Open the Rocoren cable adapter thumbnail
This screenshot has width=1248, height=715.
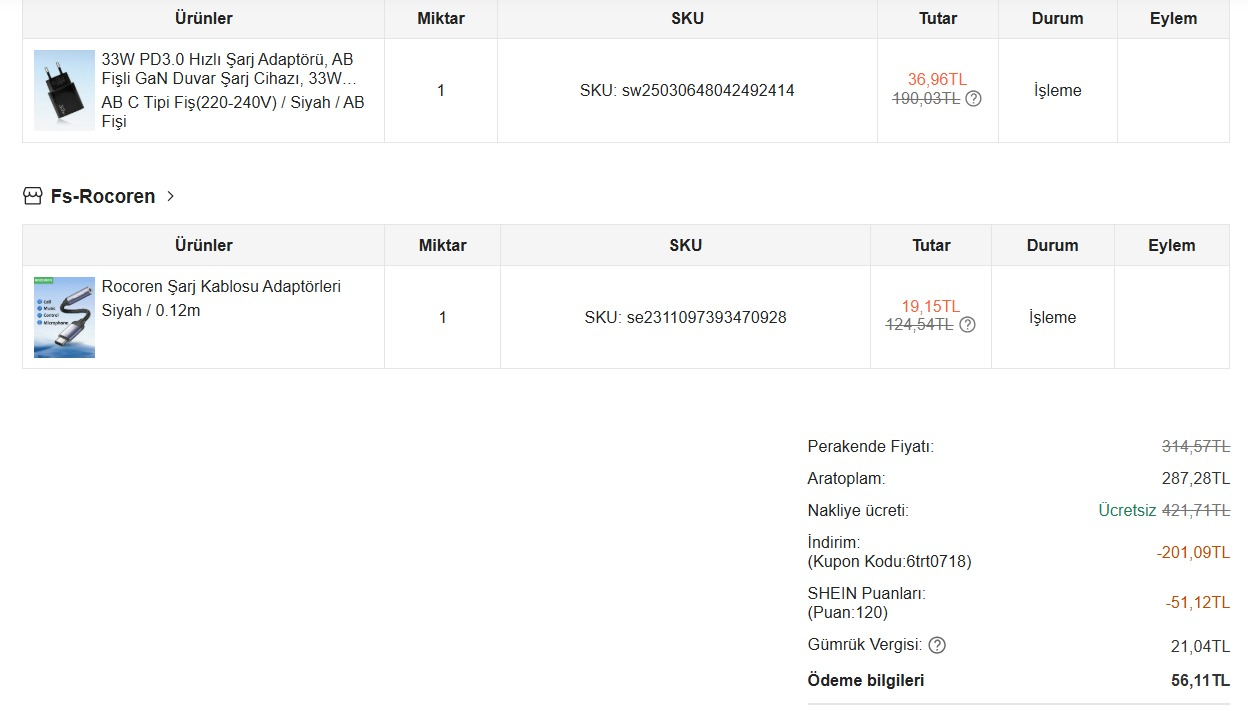(x=64, y=317)
